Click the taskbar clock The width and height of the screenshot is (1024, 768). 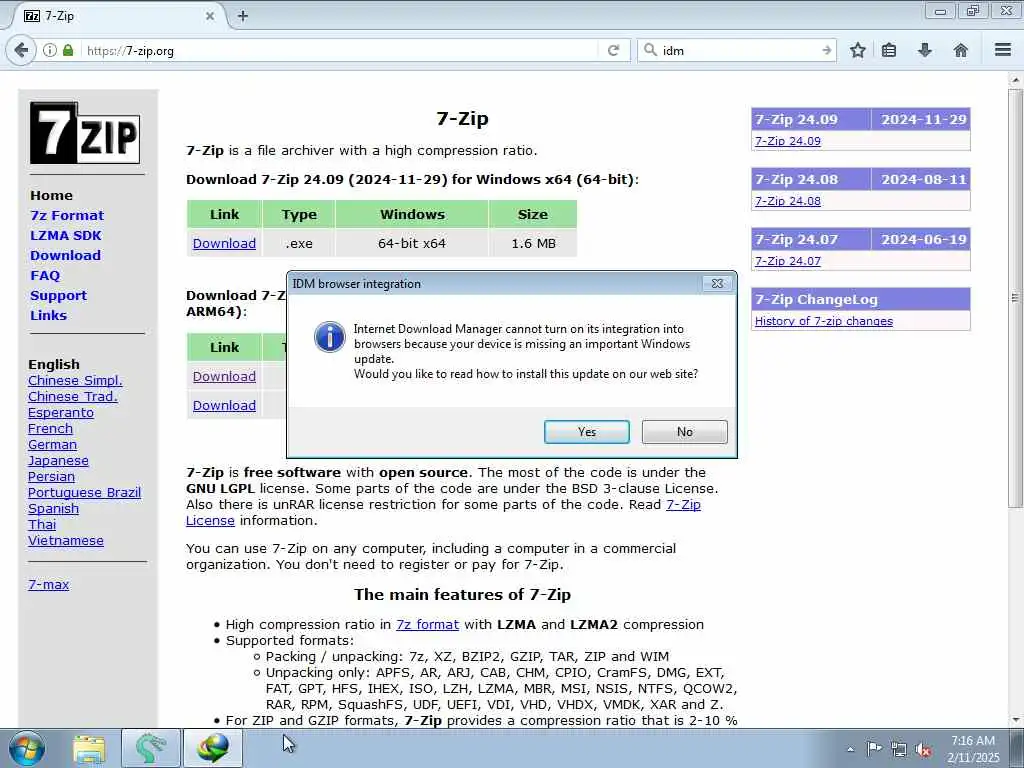point(973,749)
